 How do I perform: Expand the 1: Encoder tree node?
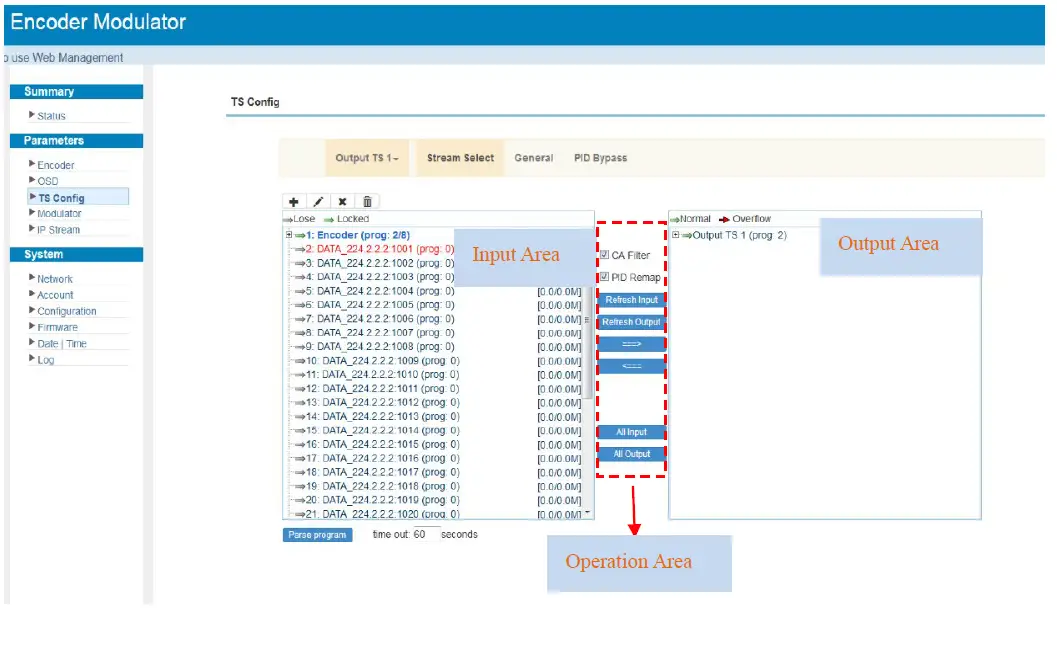pos(289,235)
